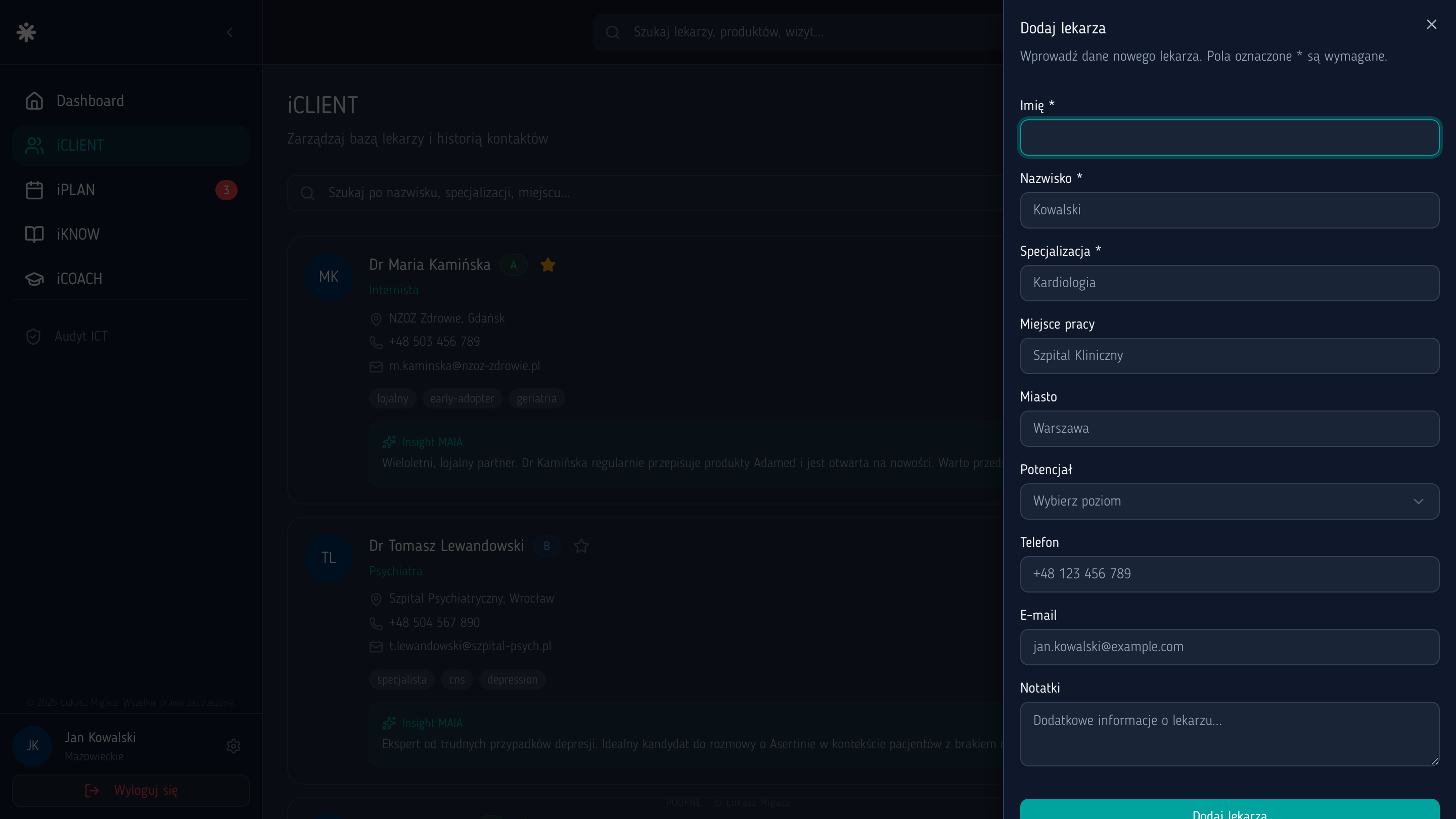This screenshot has height=819, width=1456.
Task: Open the Potencjał level dropdown
Action: click(1230, 502)
